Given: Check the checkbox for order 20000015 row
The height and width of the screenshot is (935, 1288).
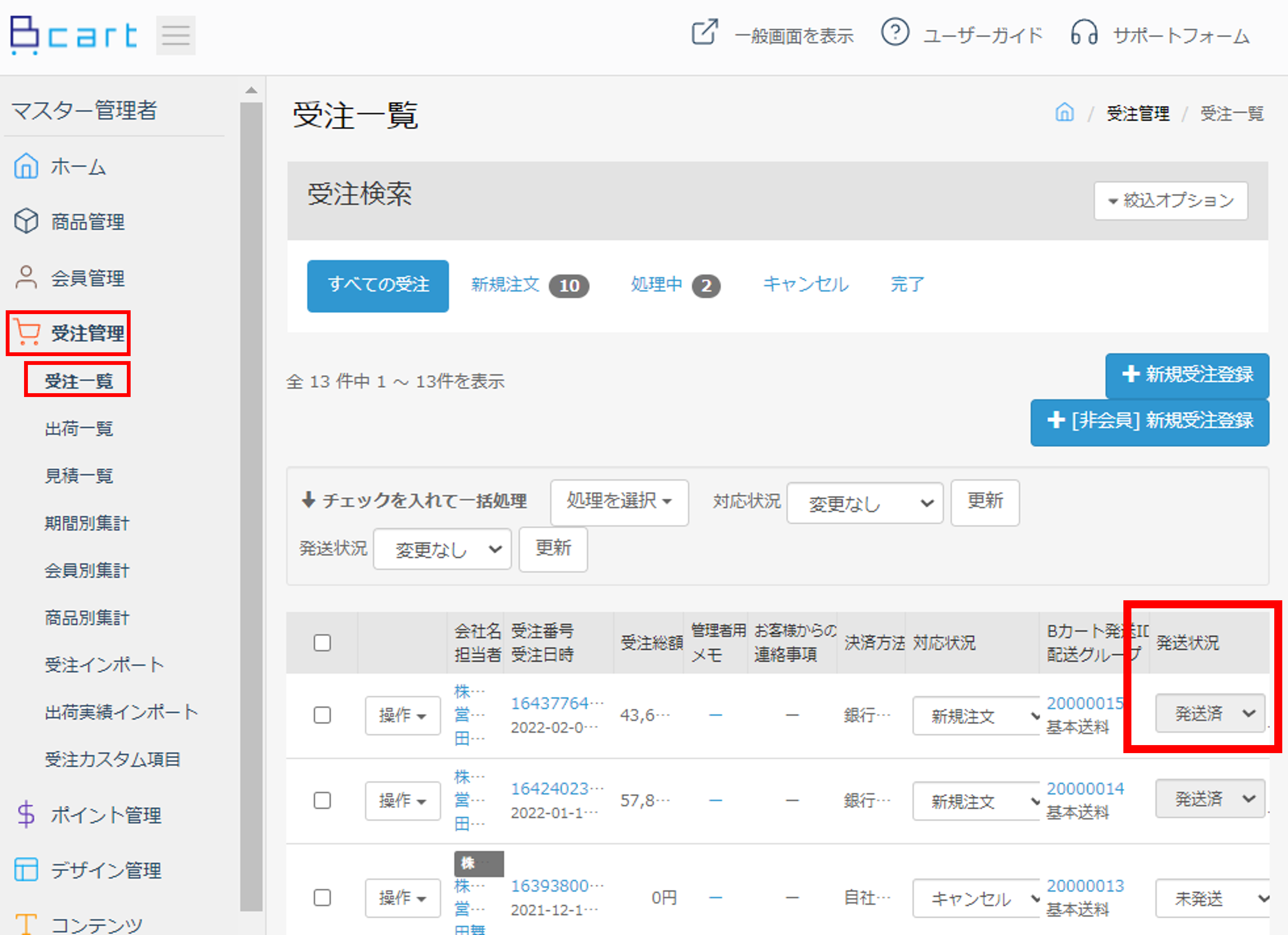Looking at the screenshot, I should (322, 715).
